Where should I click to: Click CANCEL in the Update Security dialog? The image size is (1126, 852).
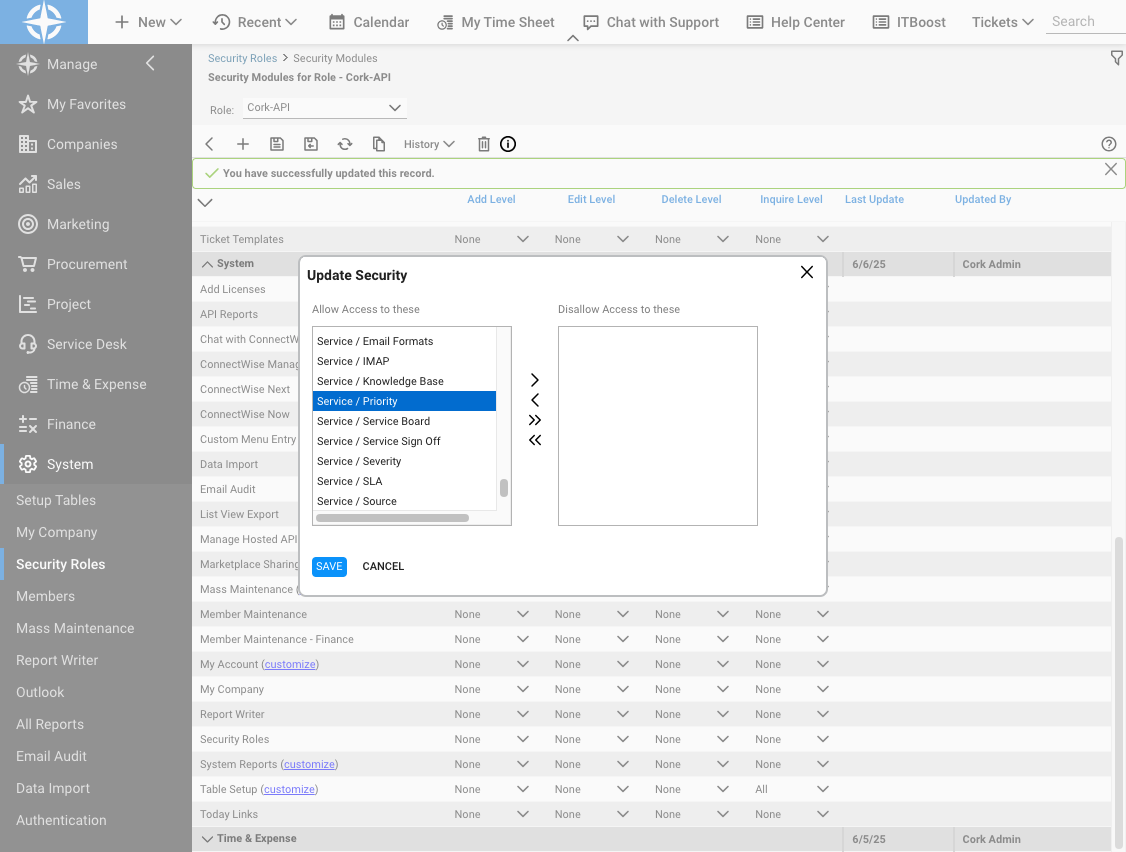[x=383, y=567]
